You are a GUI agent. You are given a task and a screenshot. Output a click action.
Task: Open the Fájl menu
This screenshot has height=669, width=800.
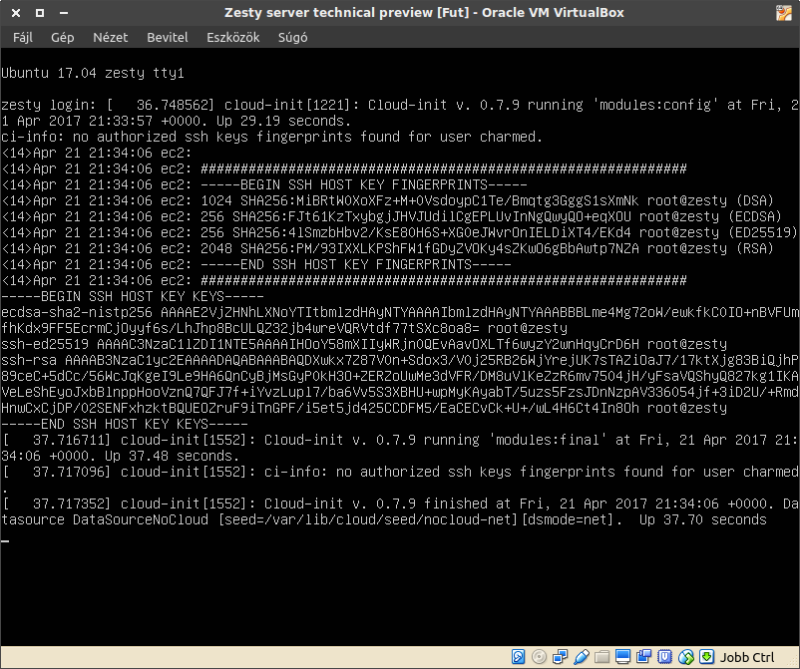[x=22, y=37]
